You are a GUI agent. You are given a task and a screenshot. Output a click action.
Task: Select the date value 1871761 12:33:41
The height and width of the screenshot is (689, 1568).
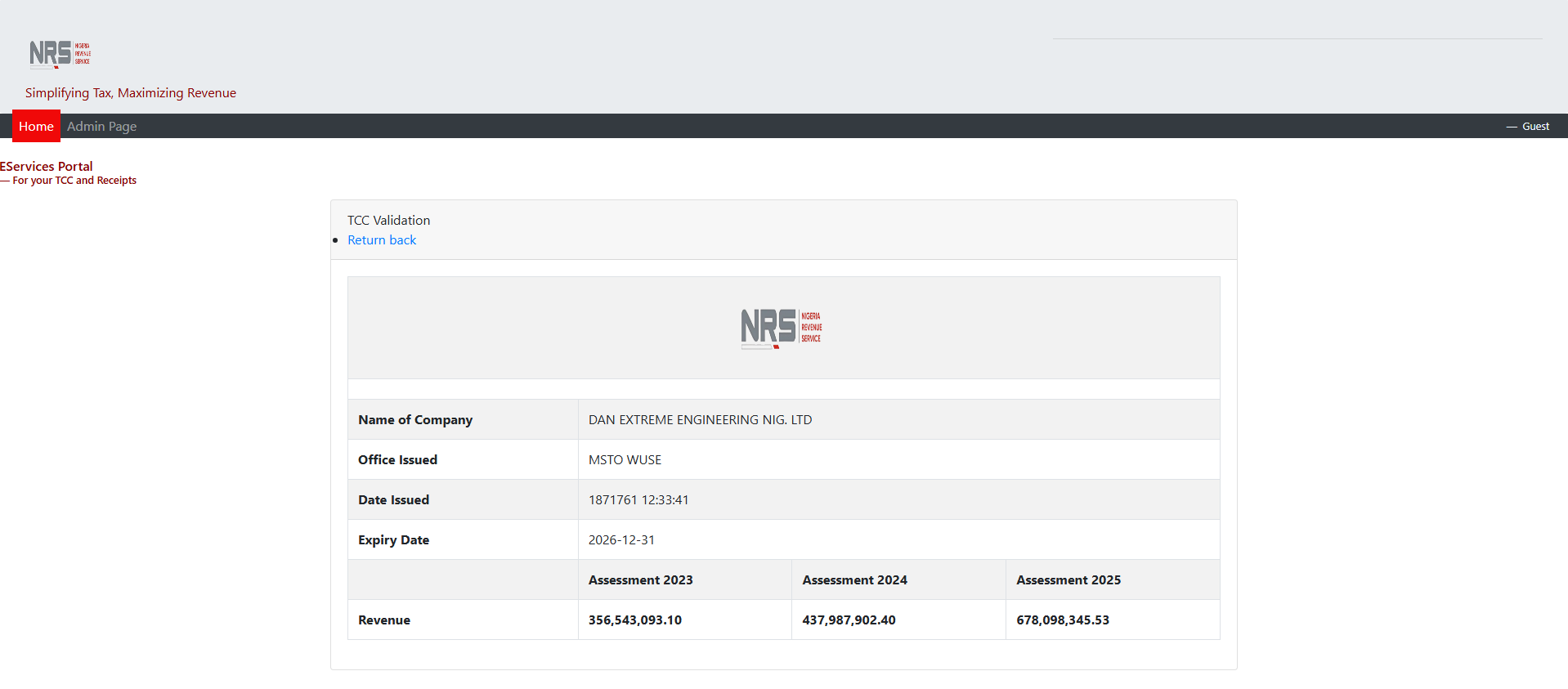pos(638,499)
